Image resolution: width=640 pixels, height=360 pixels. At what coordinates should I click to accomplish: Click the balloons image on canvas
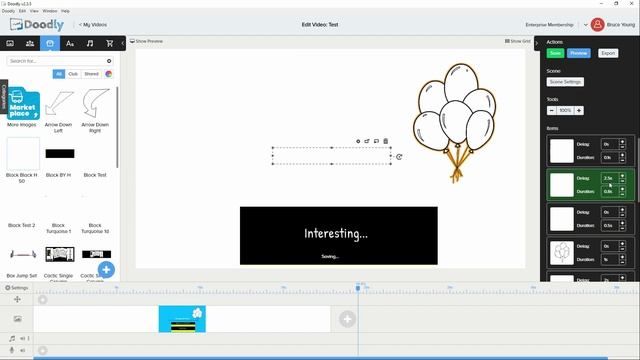pyautogui.click(x=455, y=122)
